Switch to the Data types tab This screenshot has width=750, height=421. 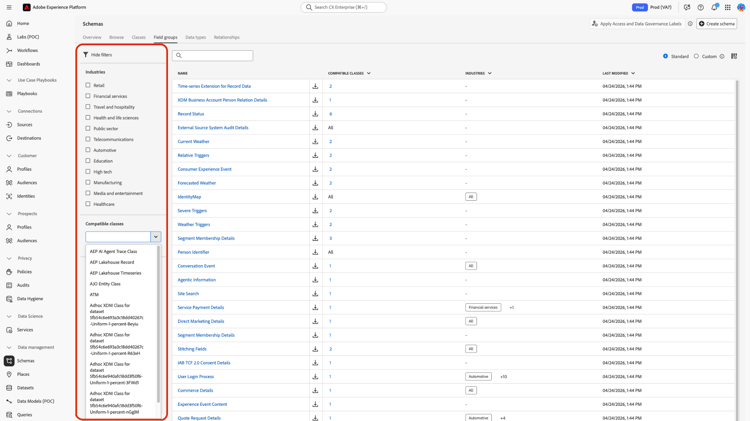196,37
